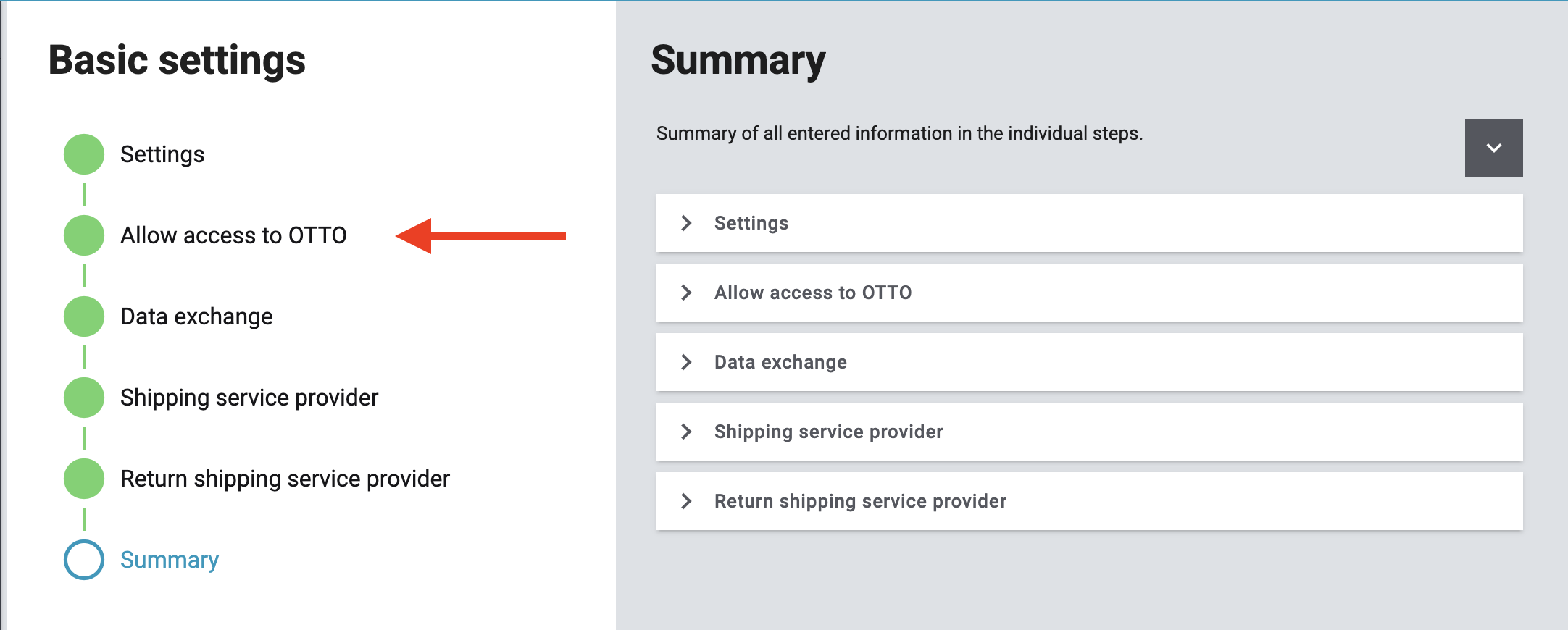Expand Data exchange chevron in summary
Viewport: 1568px width, 630px height.
tap(686, 362)
